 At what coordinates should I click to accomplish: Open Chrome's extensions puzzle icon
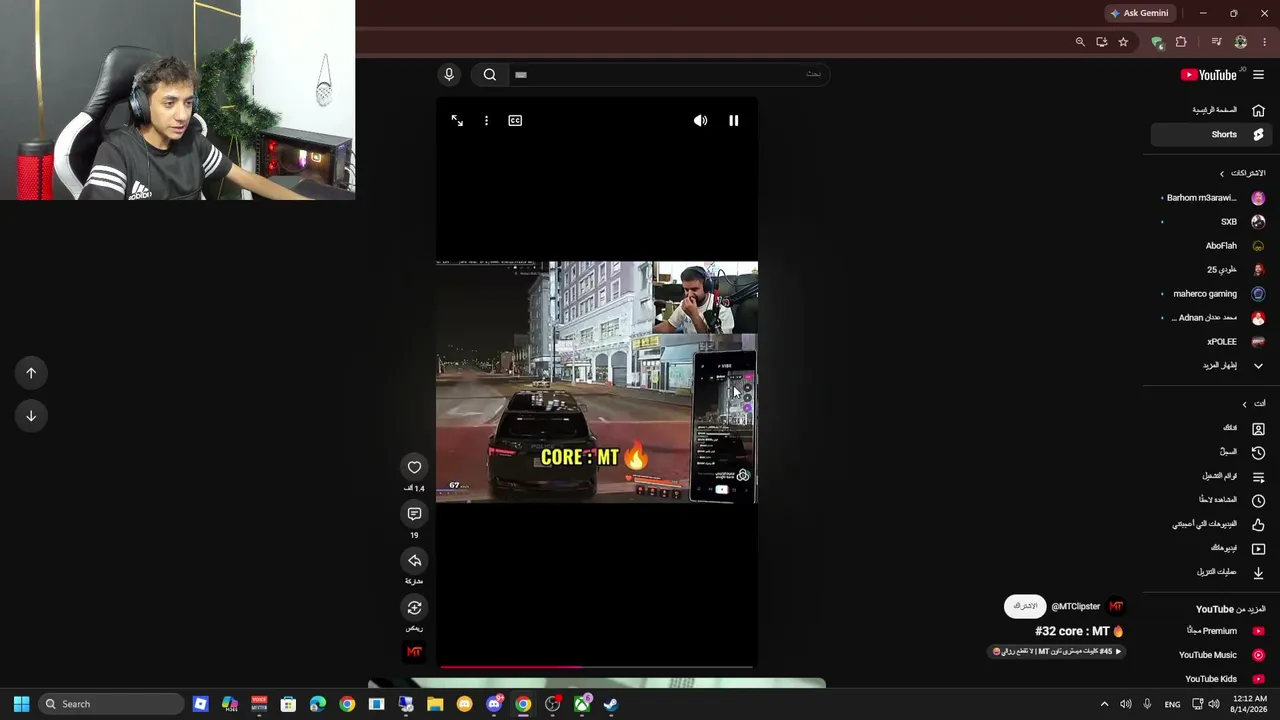(x=1181, y=42)
